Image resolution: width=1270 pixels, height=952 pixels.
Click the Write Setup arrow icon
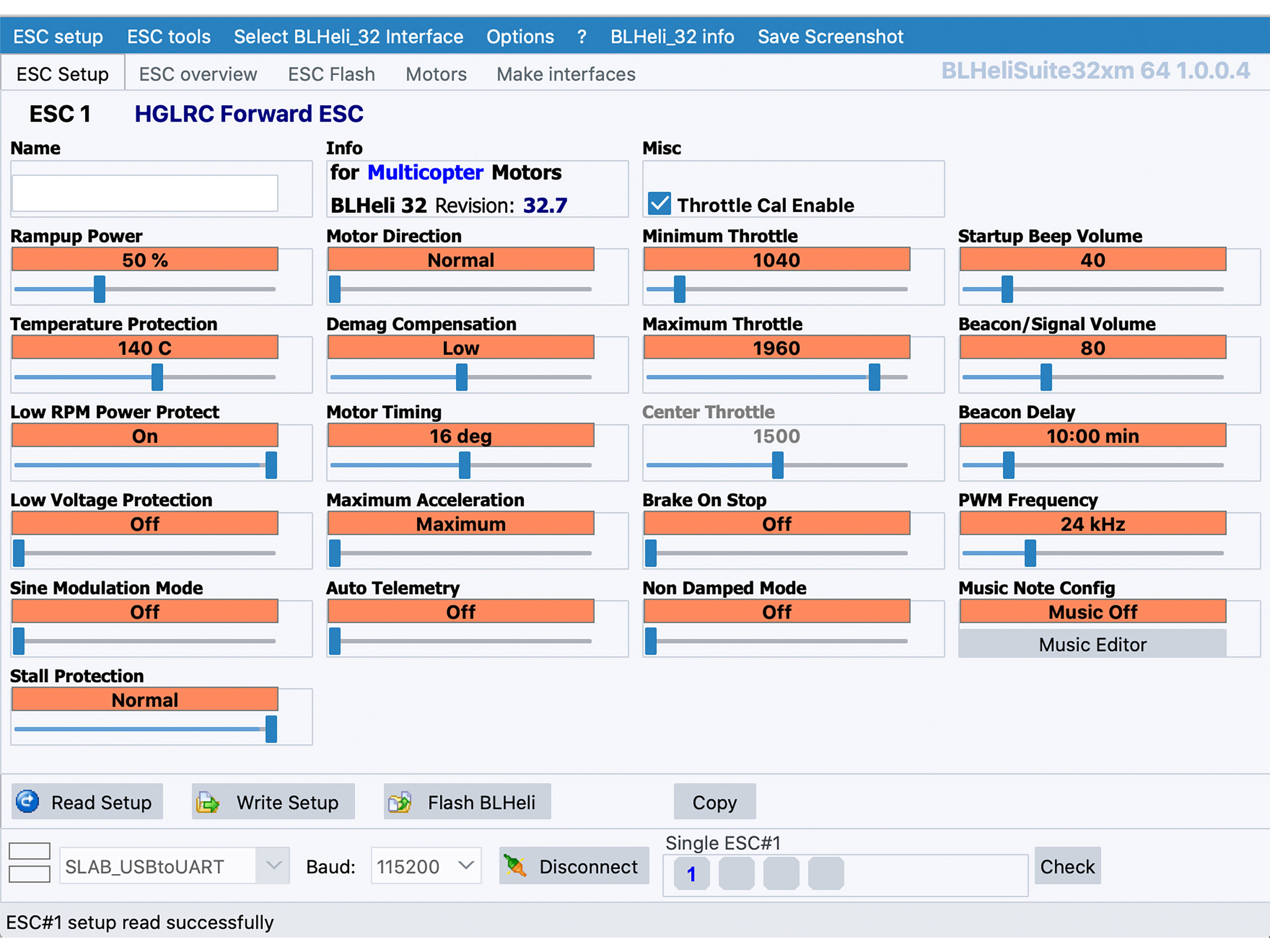pos(207,802)
